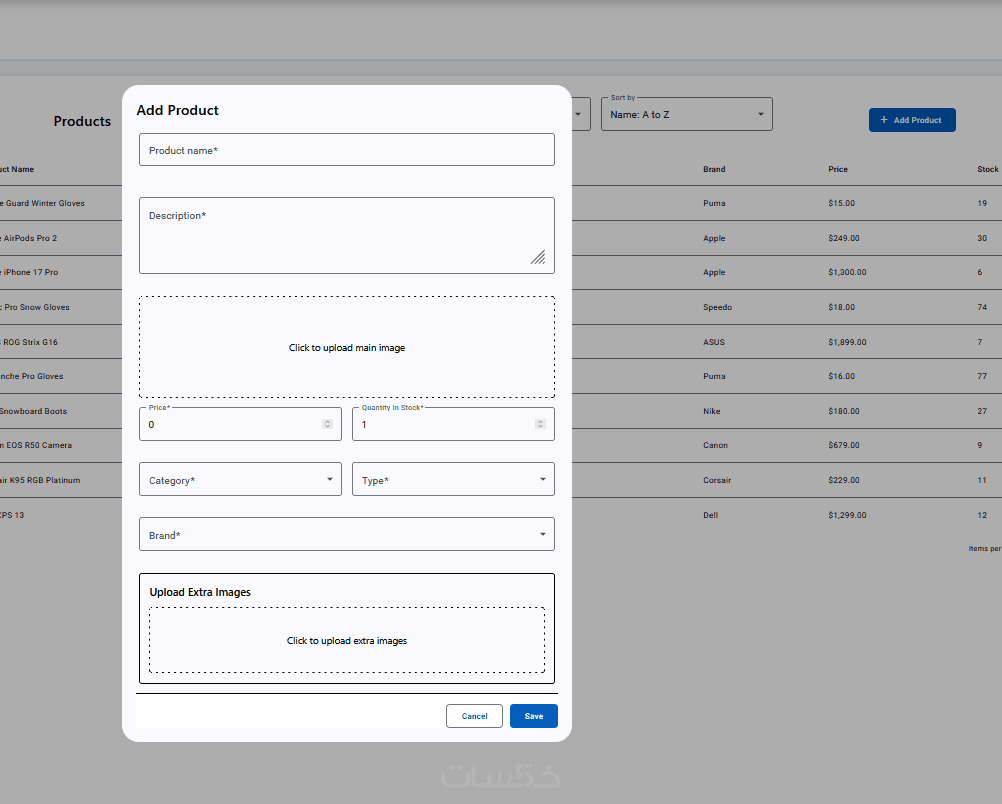Select the Dell brand cell

(711, 515)
